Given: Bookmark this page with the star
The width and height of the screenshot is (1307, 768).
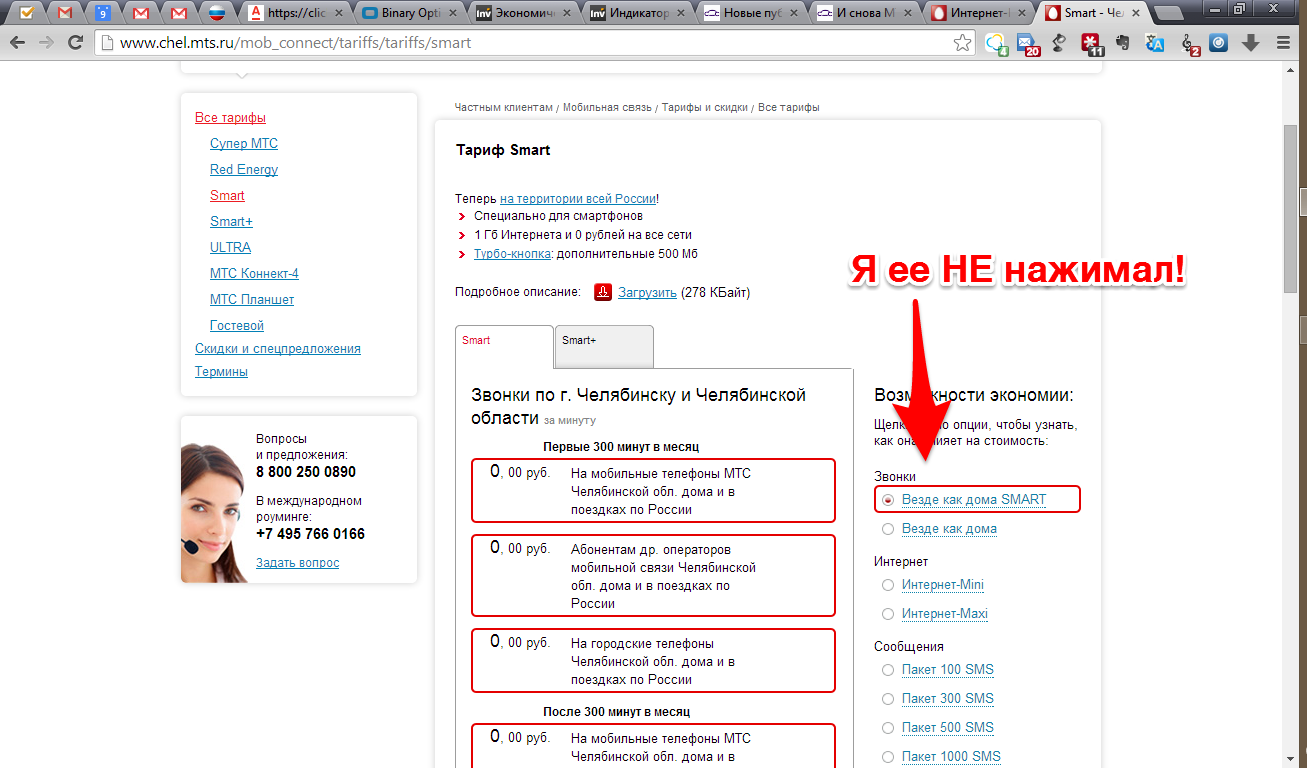Looking at the screenshot, I should [x=962, y=43].
